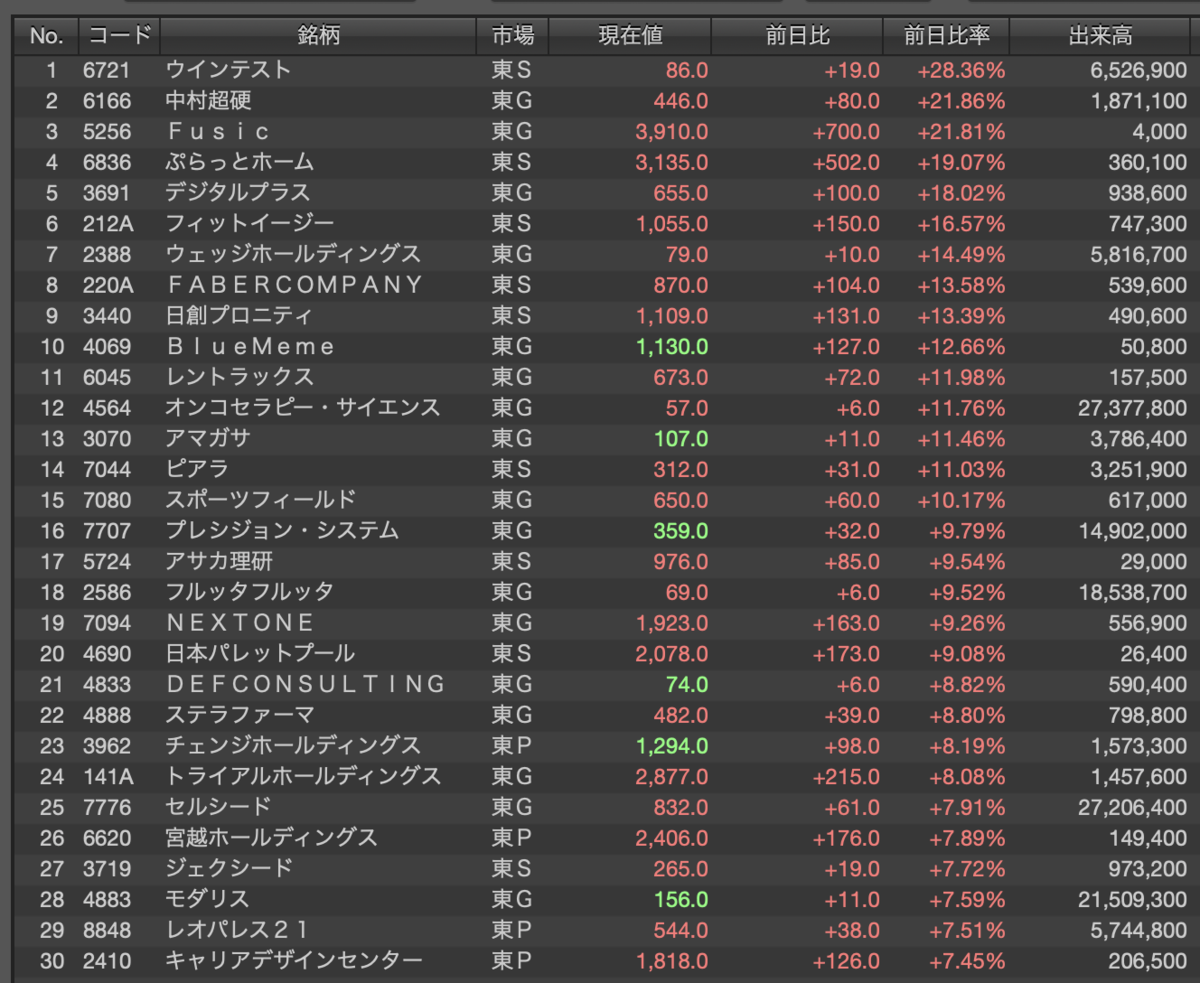Viewport: 1200px width, 983px height.
Task: Select the ＮＥＸＴＯＮＥ stock name
Action: click(x=240, y=623)
